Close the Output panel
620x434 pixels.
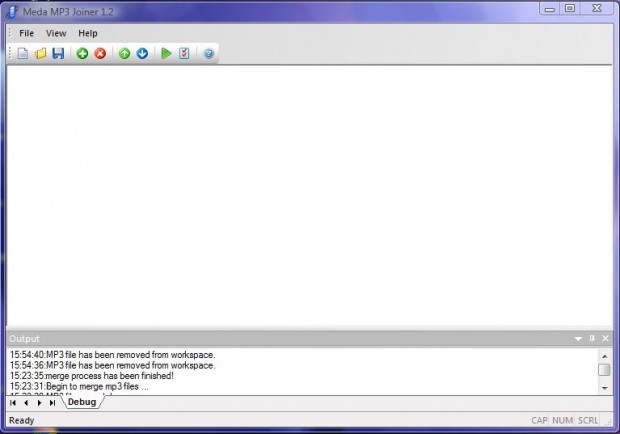click(605, 338)
